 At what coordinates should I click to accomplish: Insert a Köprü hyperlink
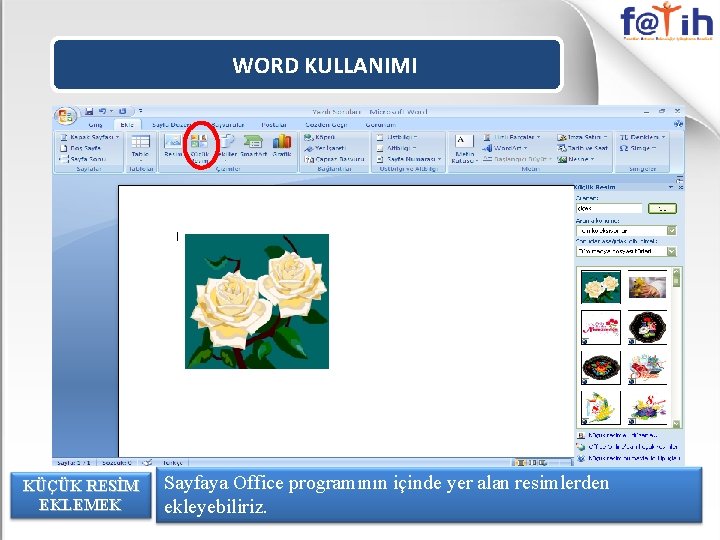pyautogui.click(x=320, y=137)
